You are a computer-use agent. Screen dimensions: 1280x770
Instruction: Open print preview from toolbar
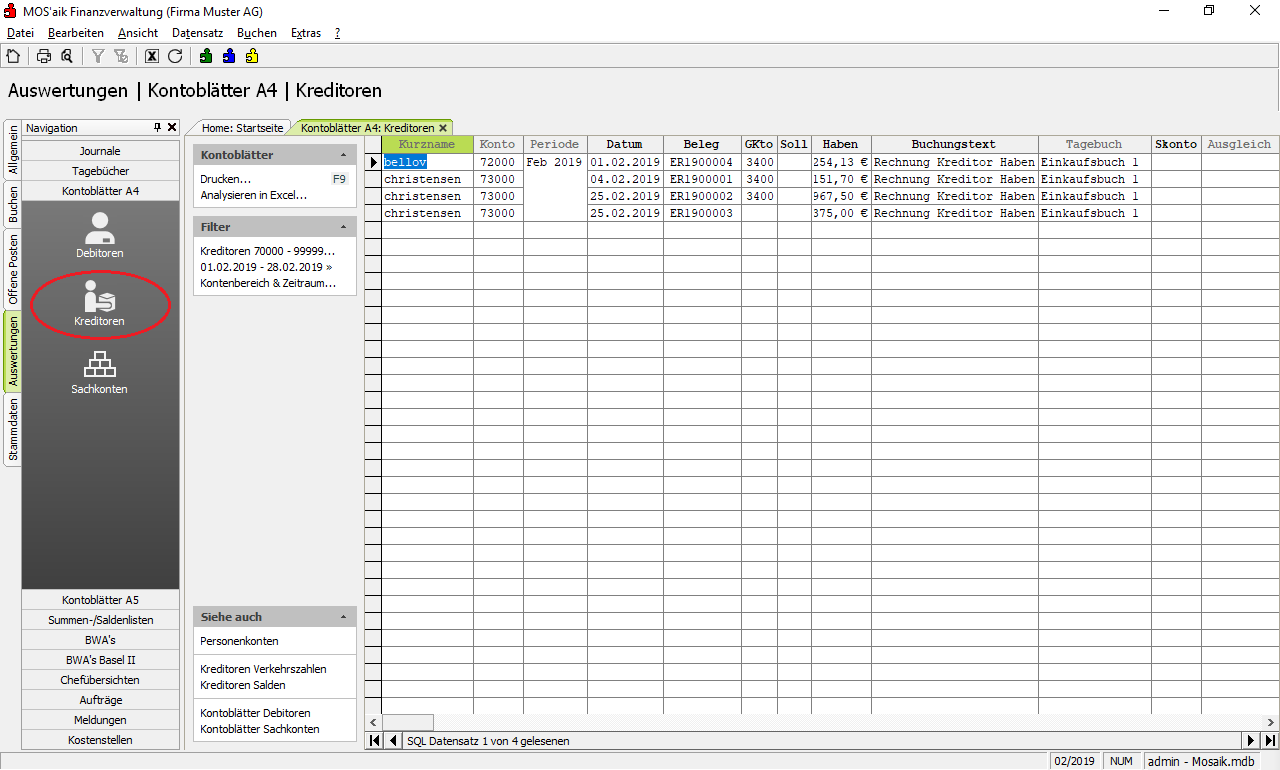click(67, 57)
